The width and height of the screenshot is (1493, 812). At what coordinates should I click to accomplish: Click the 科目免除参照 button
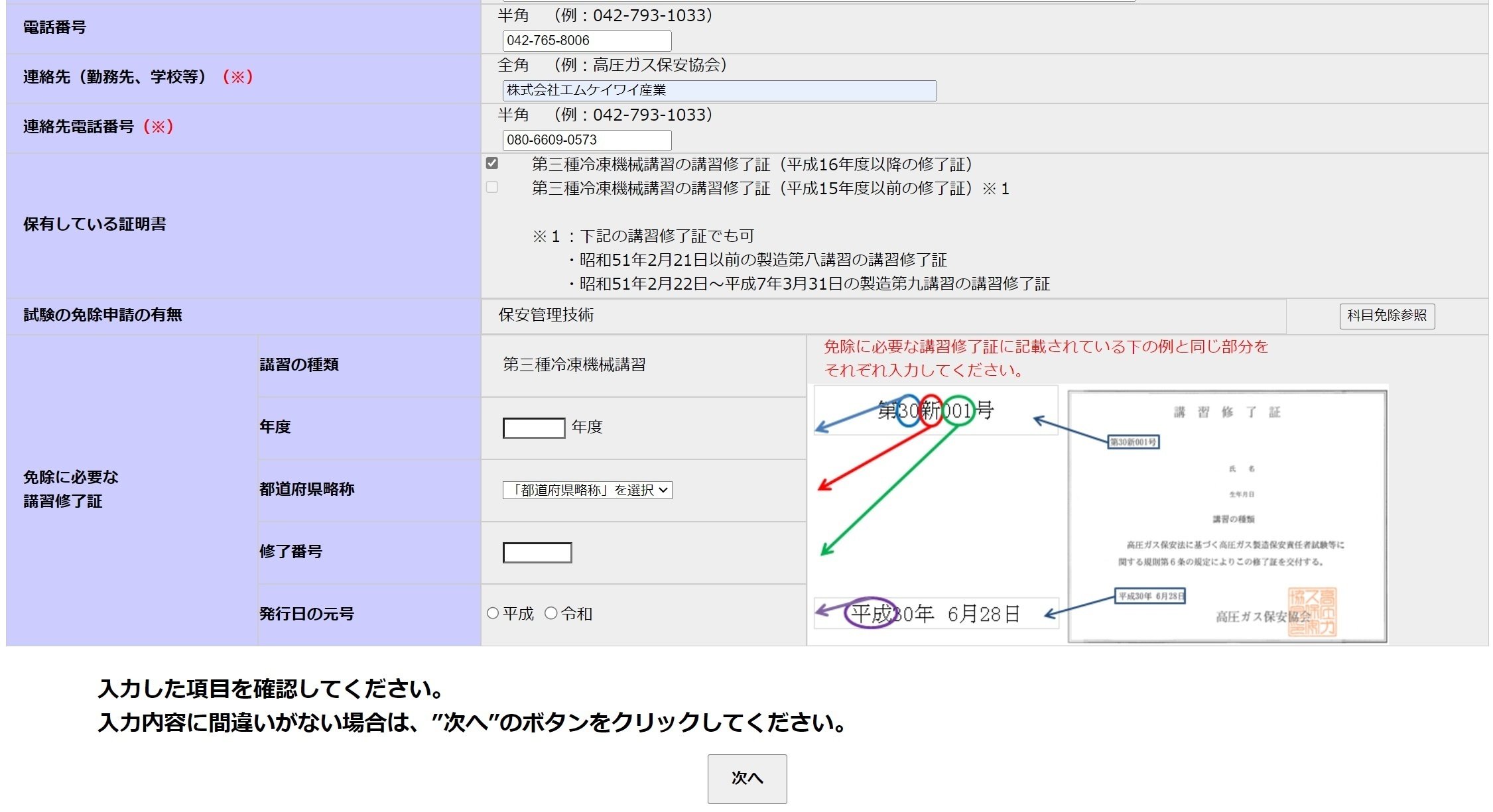coord(1386,316)
